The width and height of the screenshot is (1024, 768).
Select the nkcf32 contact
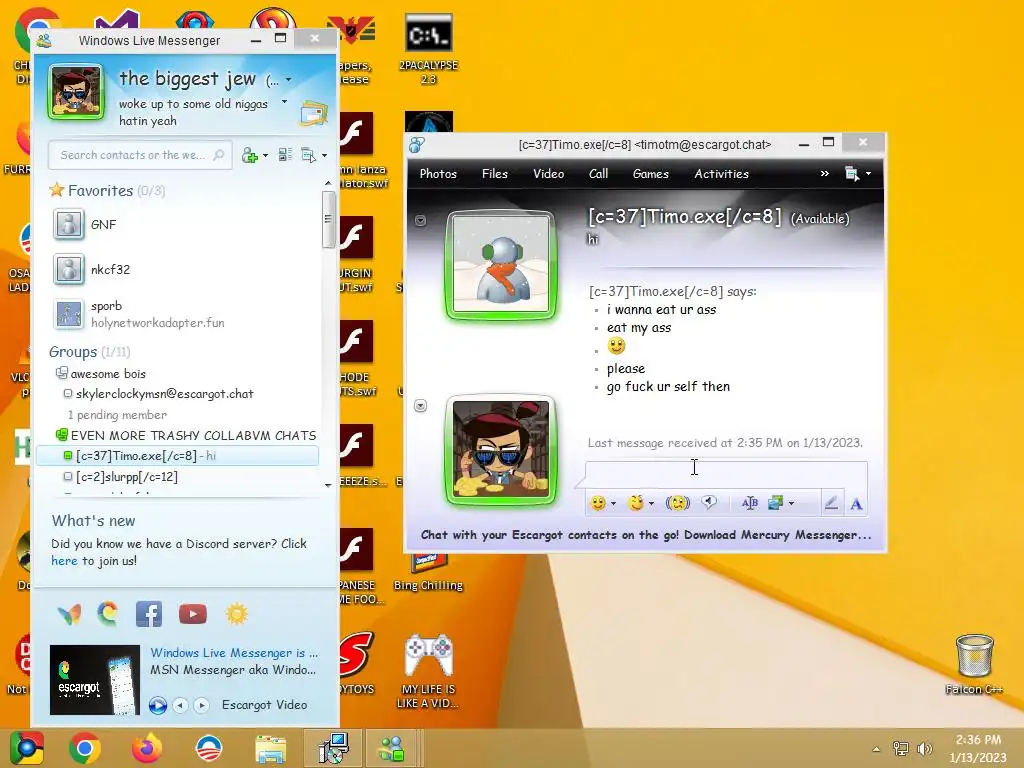point(110,269)
